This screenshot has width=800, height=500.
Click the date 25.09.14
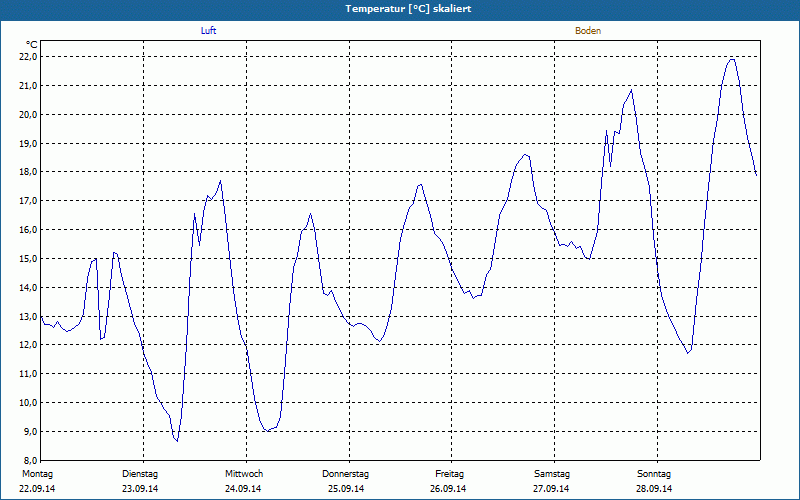pyautogui.click(x=346, y=489)
